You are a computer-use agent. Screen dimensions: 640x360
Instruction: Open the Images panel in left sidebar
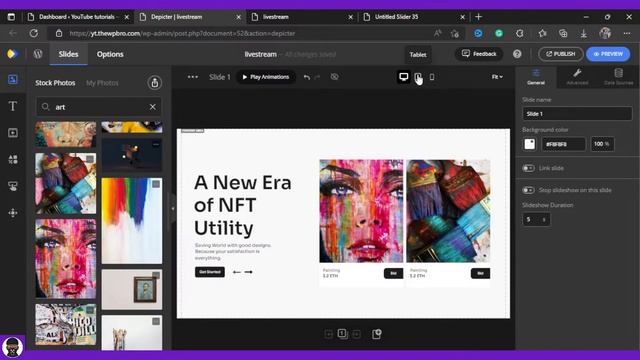click(x=13, y=79)
